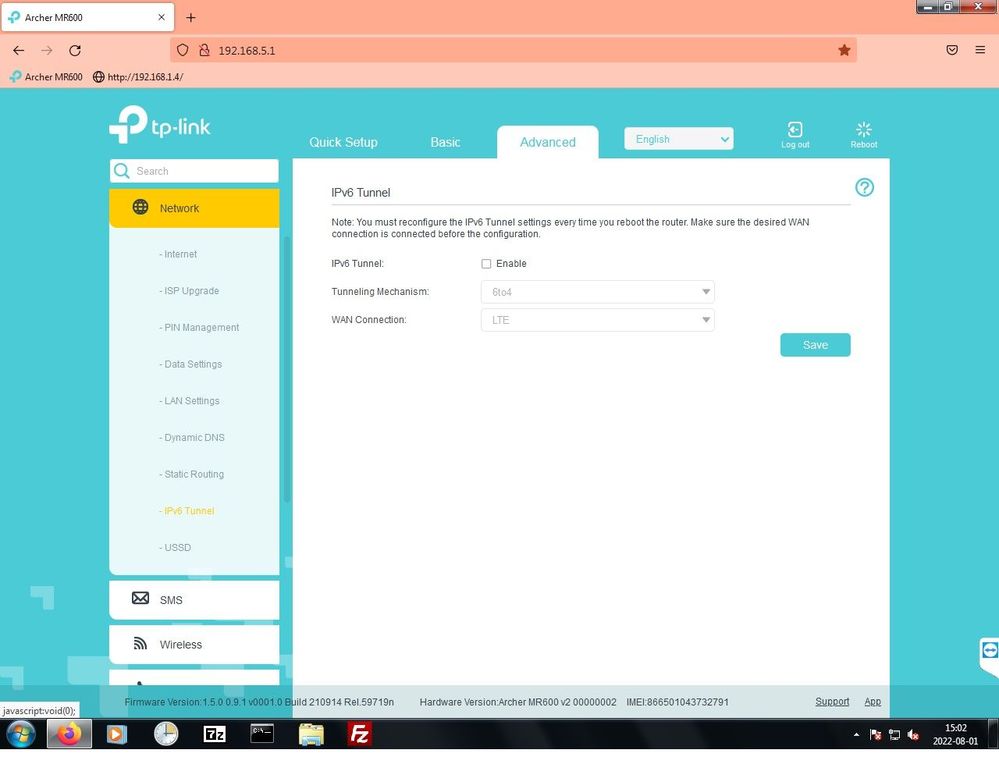The width and height of the screenshot is (999, 771).
Task: Expand the WAN Connection dropdown
Action: click(597, 320)
